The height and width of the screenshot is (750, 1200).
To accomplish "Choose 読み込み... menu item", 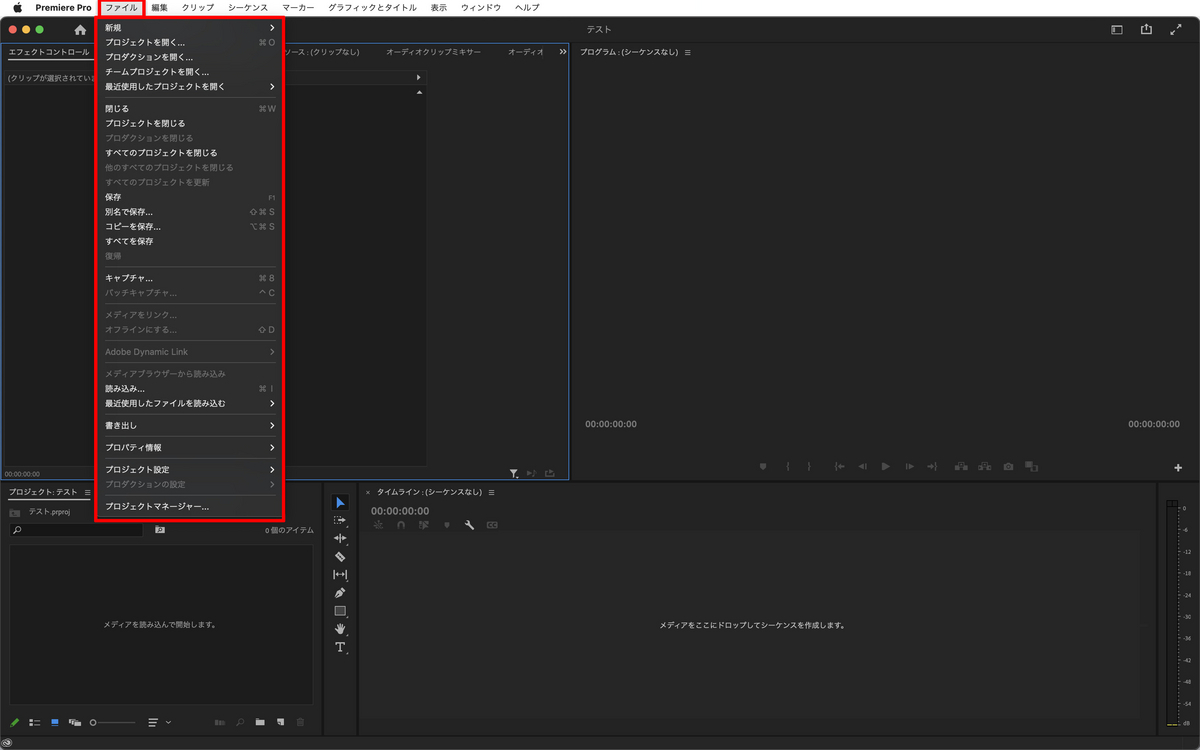I will pyautogui.click(x=190, y=388).
